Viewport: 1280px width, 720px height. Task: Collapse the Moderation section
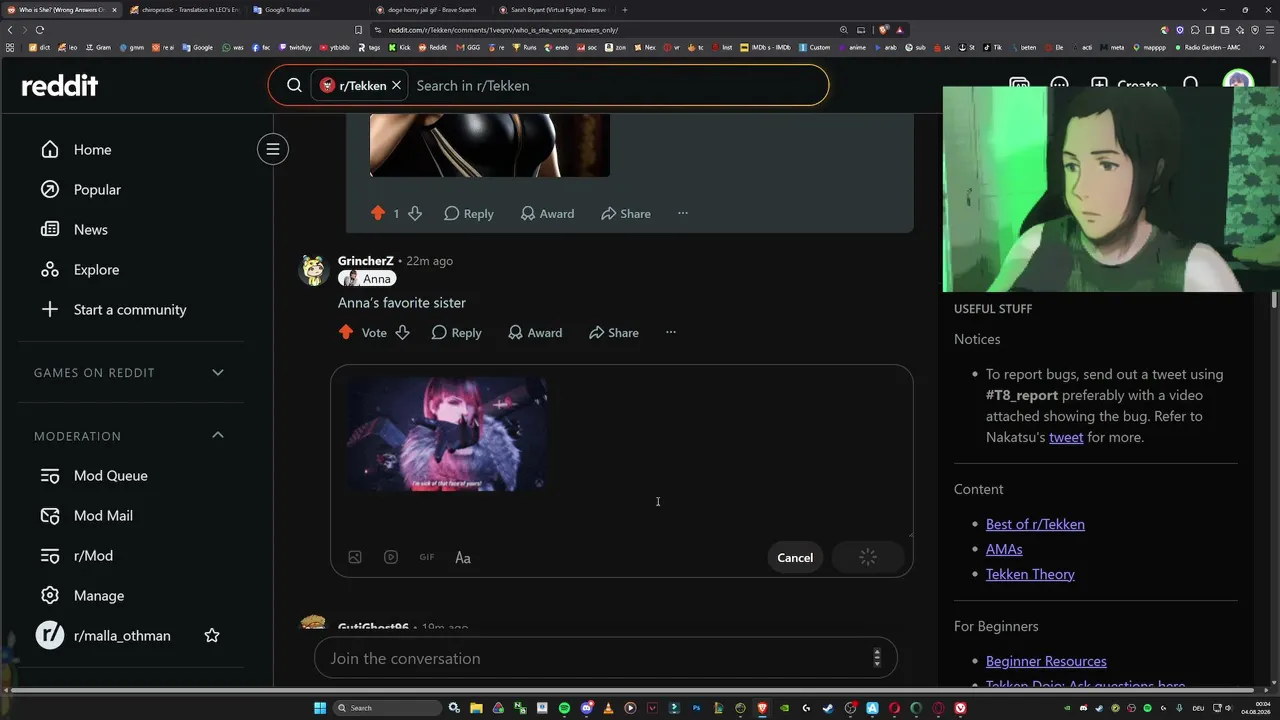[x=218, y=436]
